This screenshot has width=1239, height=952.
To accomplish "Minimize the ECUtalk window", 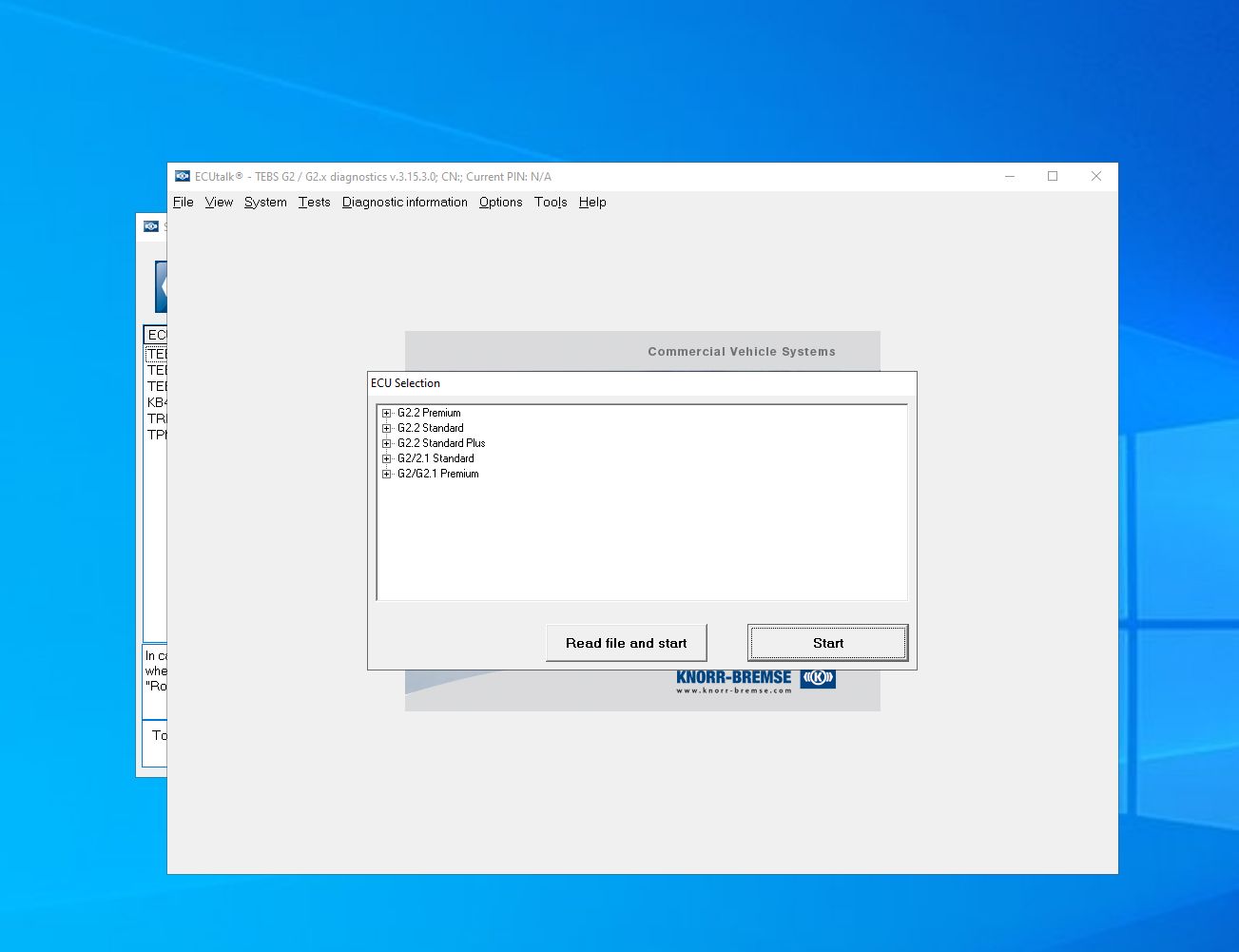I will (1009, 176).
